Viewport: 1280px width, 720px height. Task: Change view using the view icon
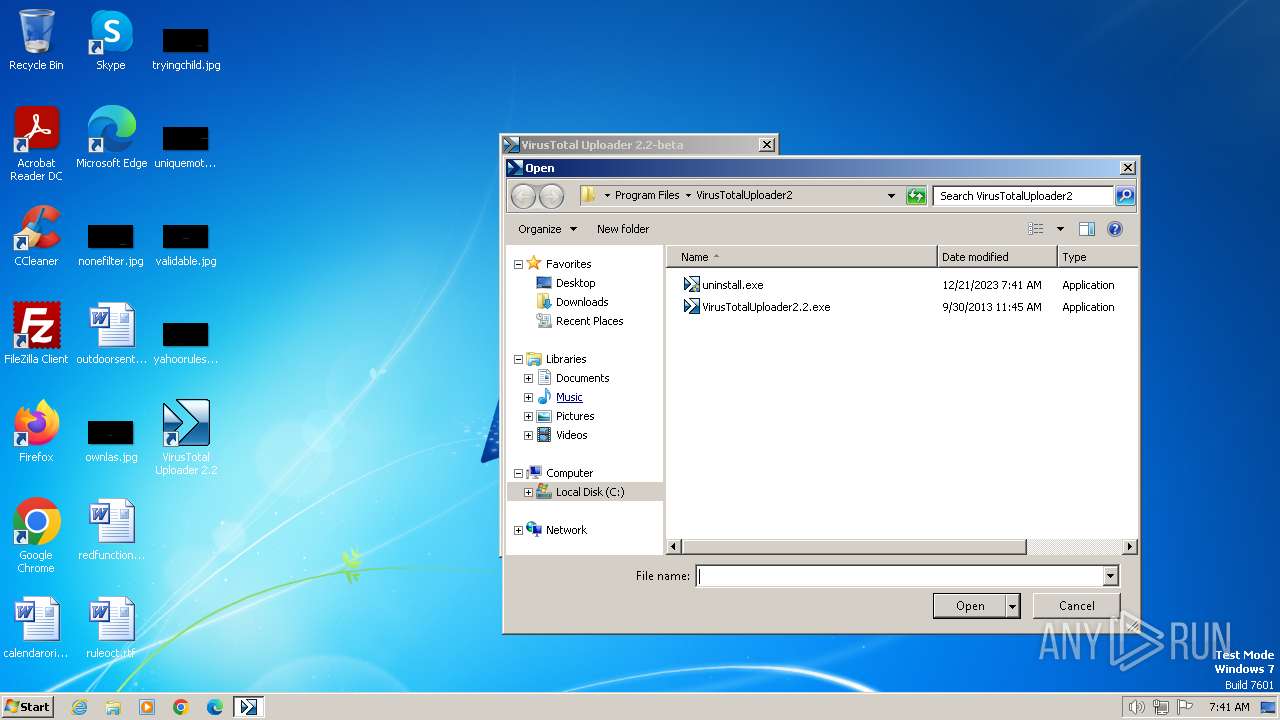(x=1036, y=229)
